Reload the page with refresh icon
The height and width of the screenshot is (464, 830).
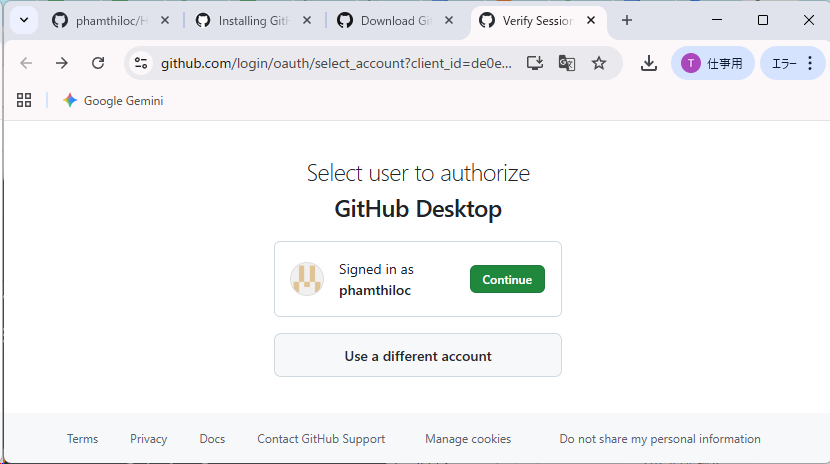pyautogui.click(x=98, y=63)
